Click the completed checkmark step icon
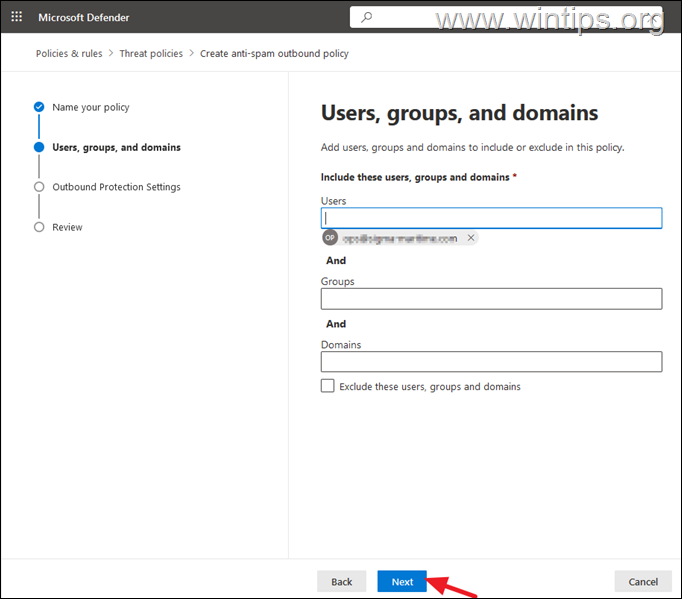This screenshot has height=599, width=682. pyautogui.click(x=39, y=107)
